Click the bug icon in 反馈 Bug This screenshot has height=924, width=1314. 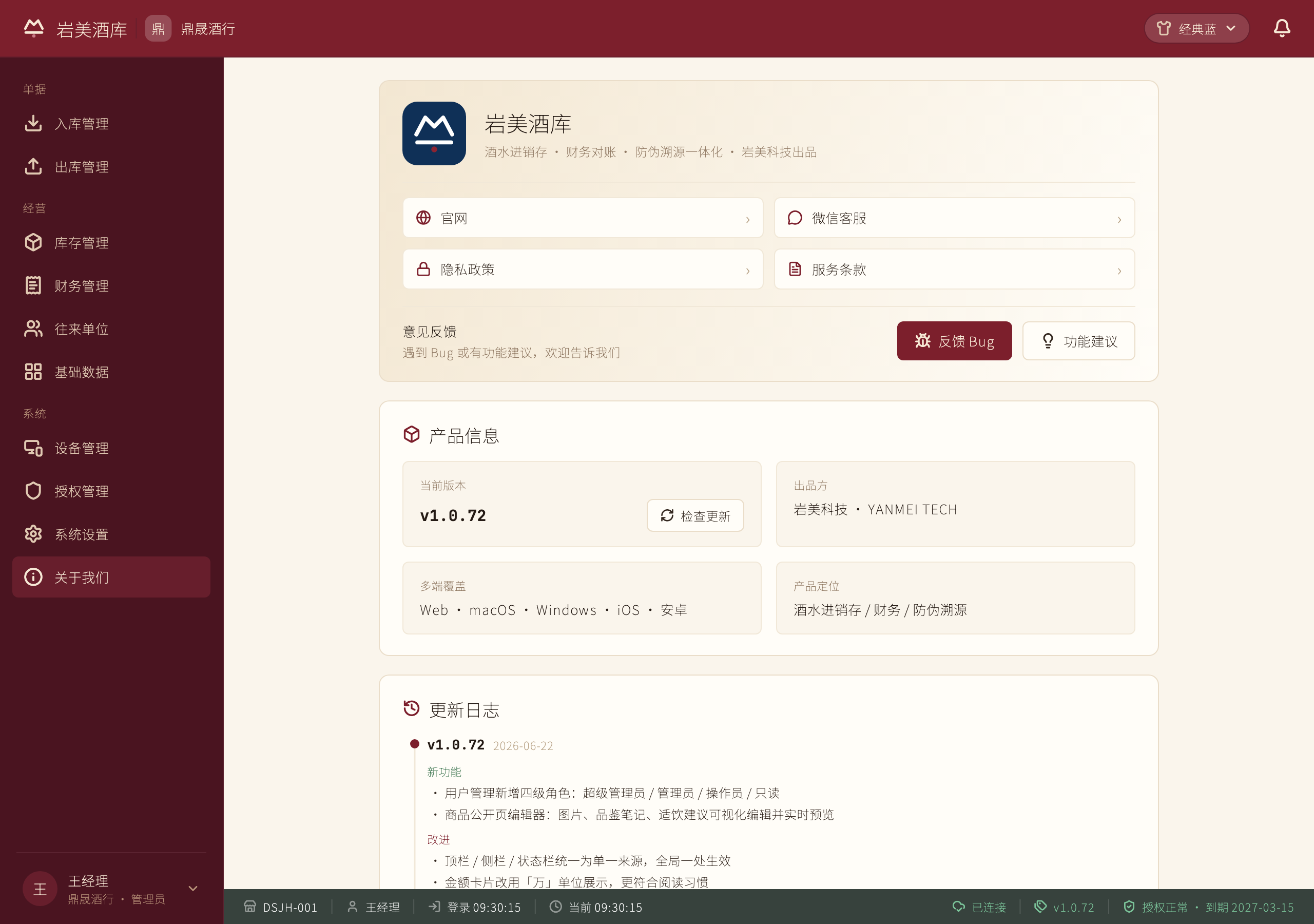click(922, 341)
